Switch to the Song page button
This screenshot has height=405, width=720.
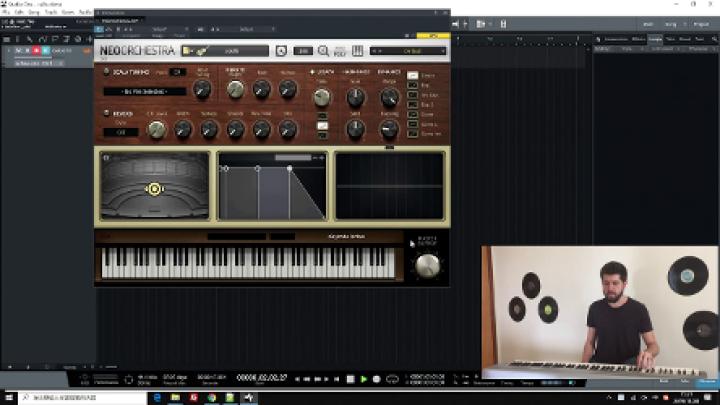click(670, 24)
